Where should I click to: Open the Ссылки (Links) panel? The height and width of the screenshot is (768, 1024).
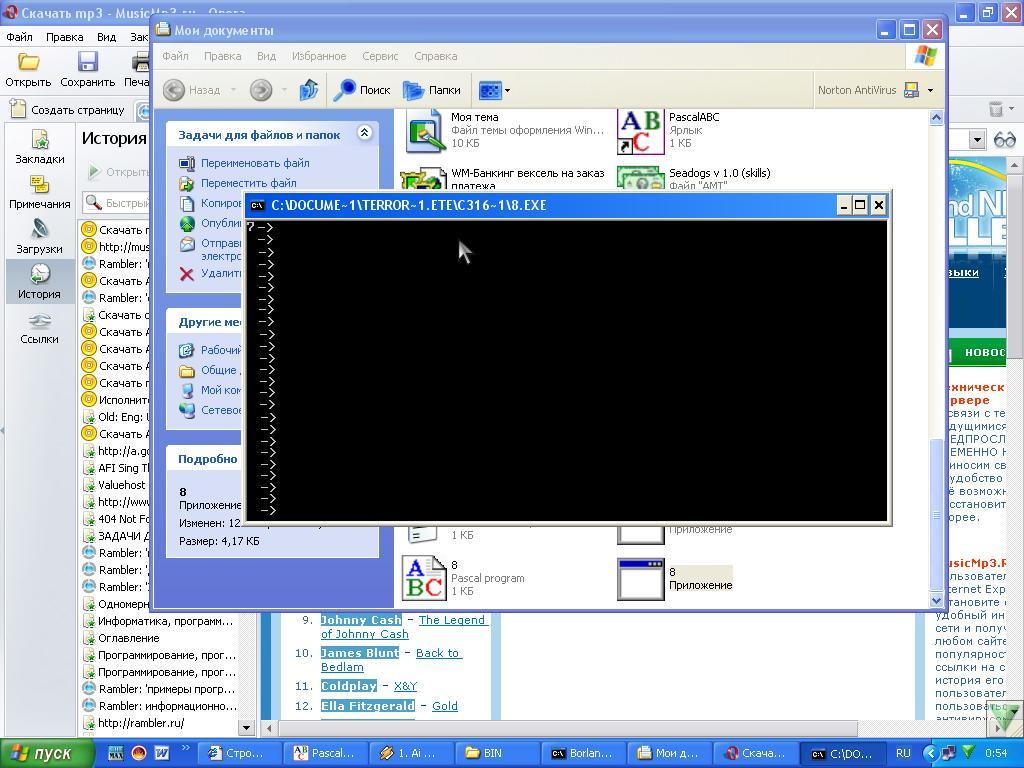(40, 327)
